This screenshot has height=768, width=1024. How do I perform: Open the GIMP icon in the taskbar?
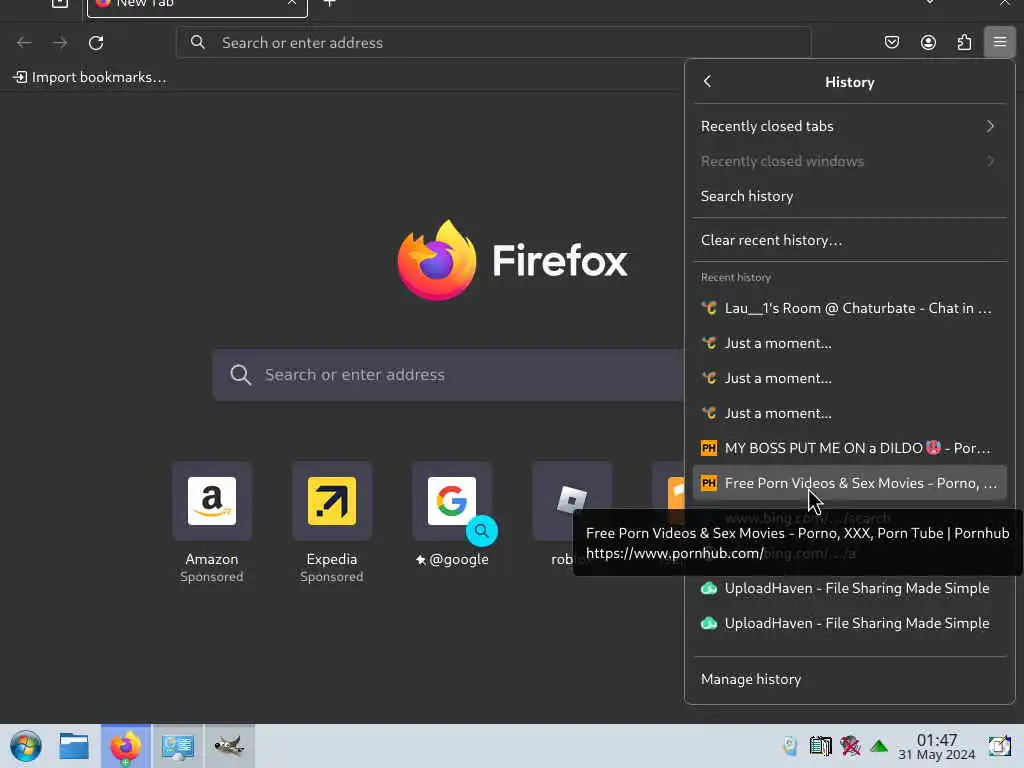point(229,746)
